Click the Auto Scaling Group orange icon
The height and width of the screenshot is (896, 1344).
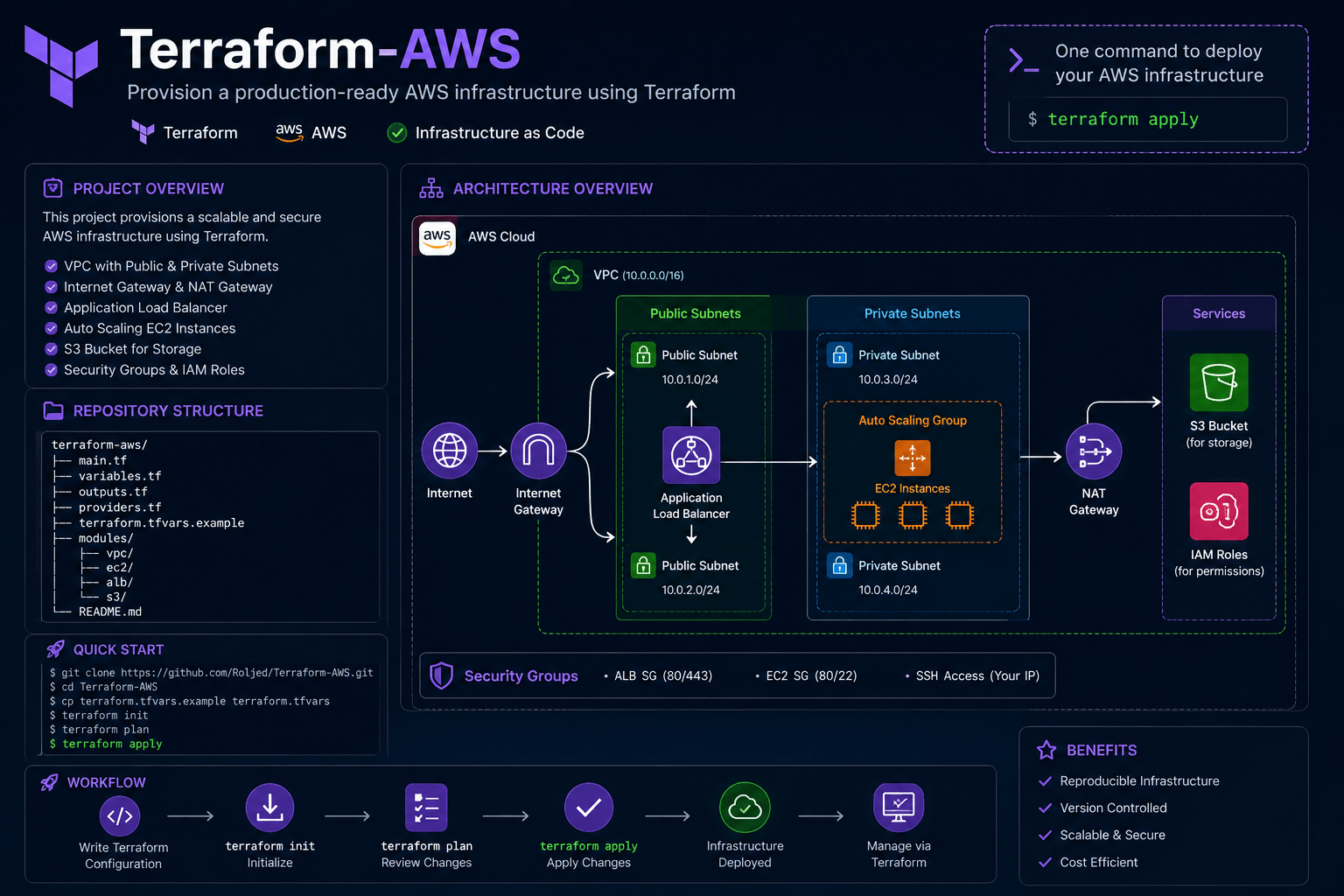[x=913, y=458]
